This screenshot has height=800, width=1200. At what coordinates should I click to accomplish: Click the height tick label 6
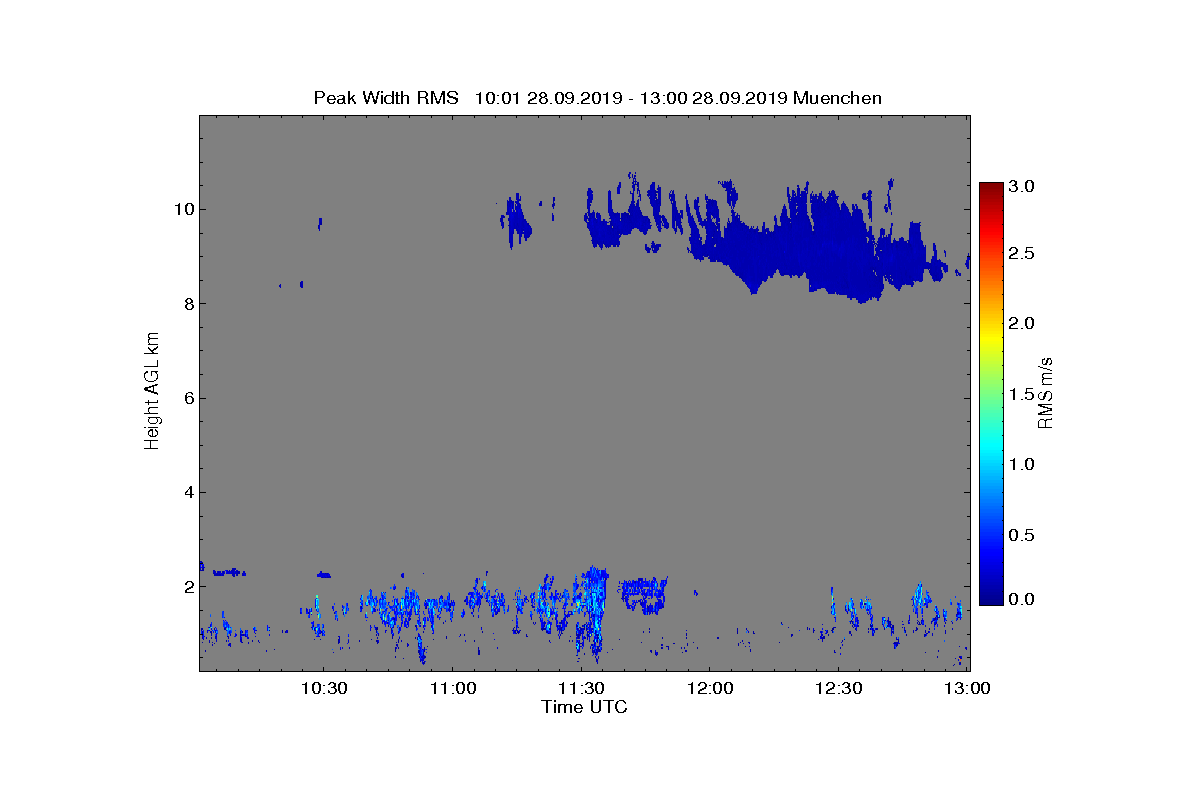coord(187,398)
